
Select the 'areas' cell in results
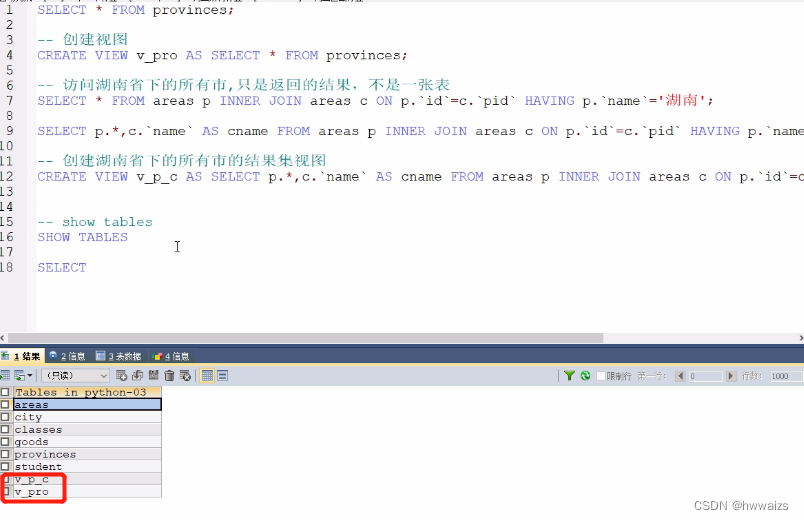coord(87,405)
